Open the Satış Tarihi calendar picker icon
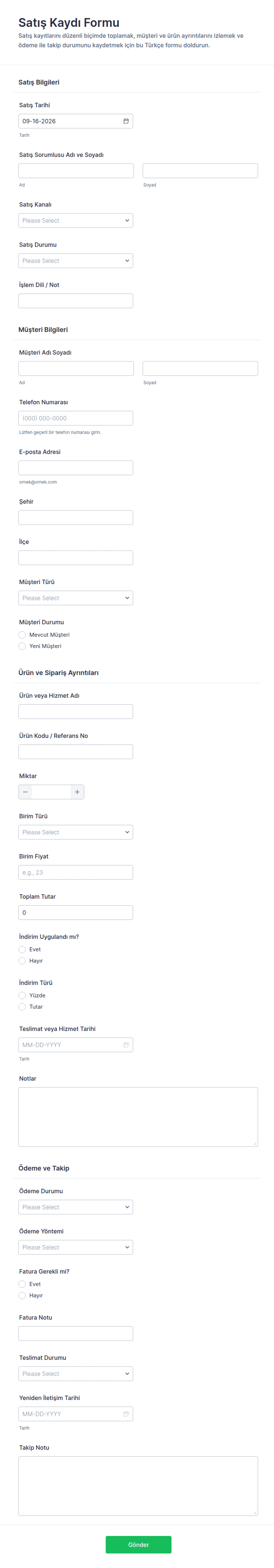The width and height of the screenshot is (274, 1568). 126,121
